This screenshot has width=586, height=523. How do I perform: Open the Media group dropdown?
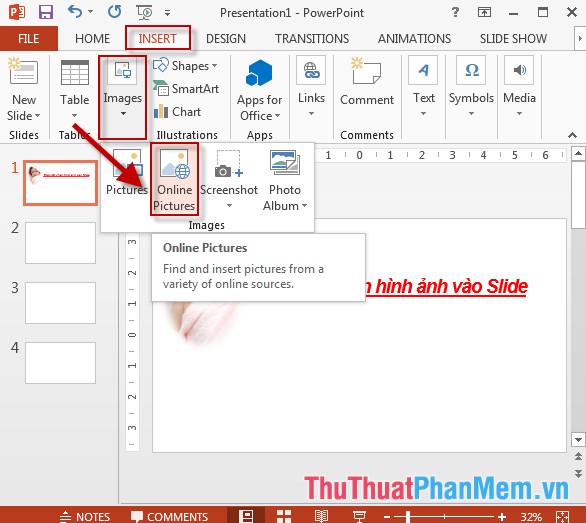pyautogui.click(x=519, y=87)
